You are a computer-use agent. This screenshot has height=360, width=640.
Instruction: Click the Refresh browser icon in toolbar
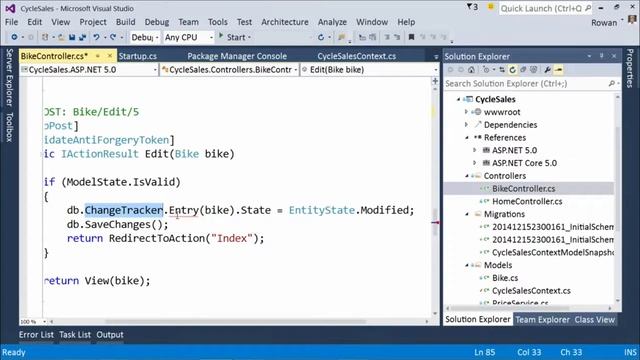[321, 37]
